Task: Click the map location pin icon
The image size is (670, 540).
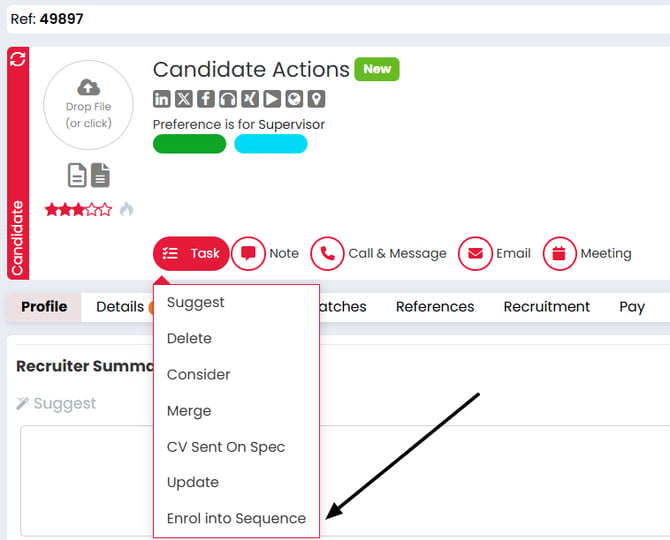Action: click(x=316, y=99)
